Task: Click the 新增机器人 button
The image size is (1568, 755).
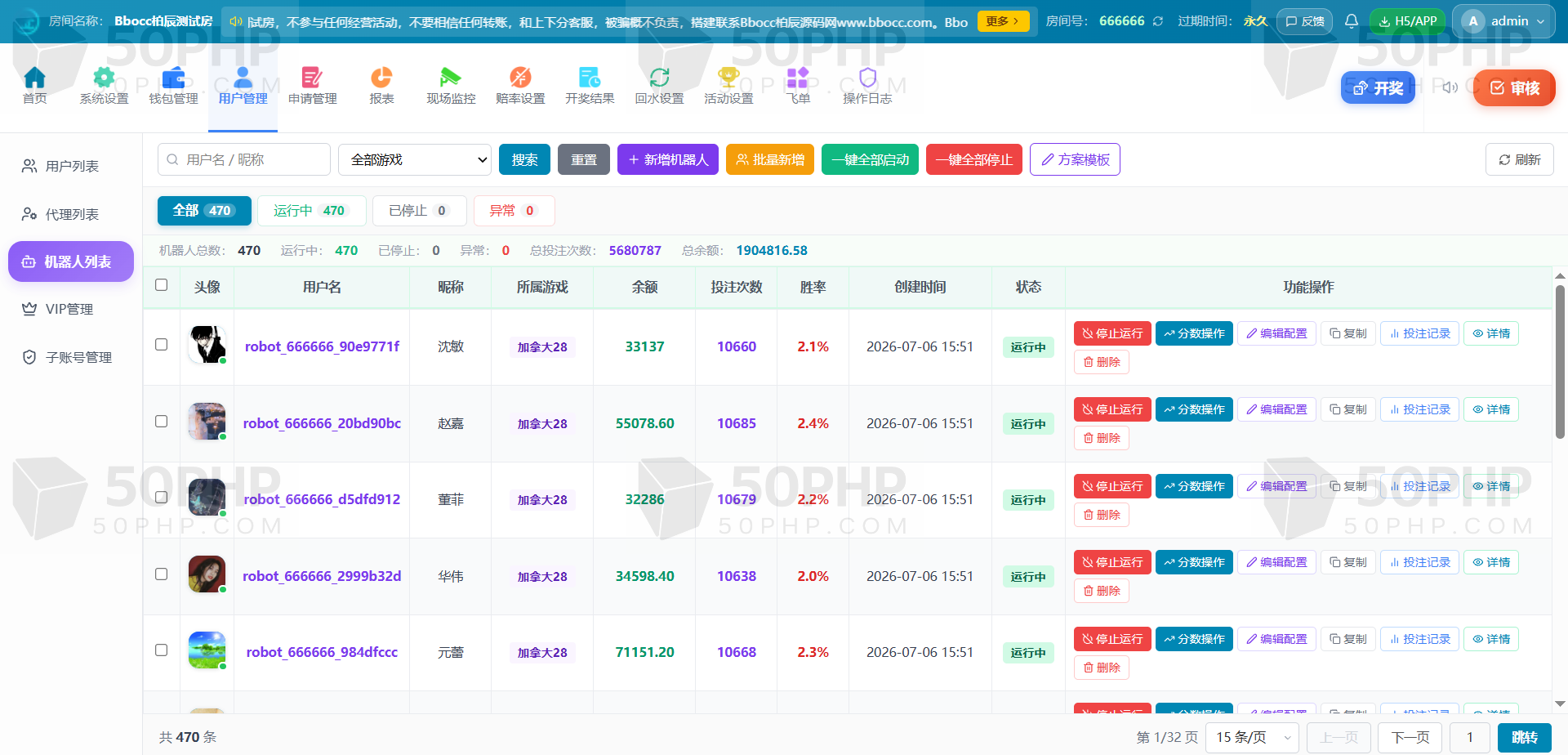Action: coord(668,159)
